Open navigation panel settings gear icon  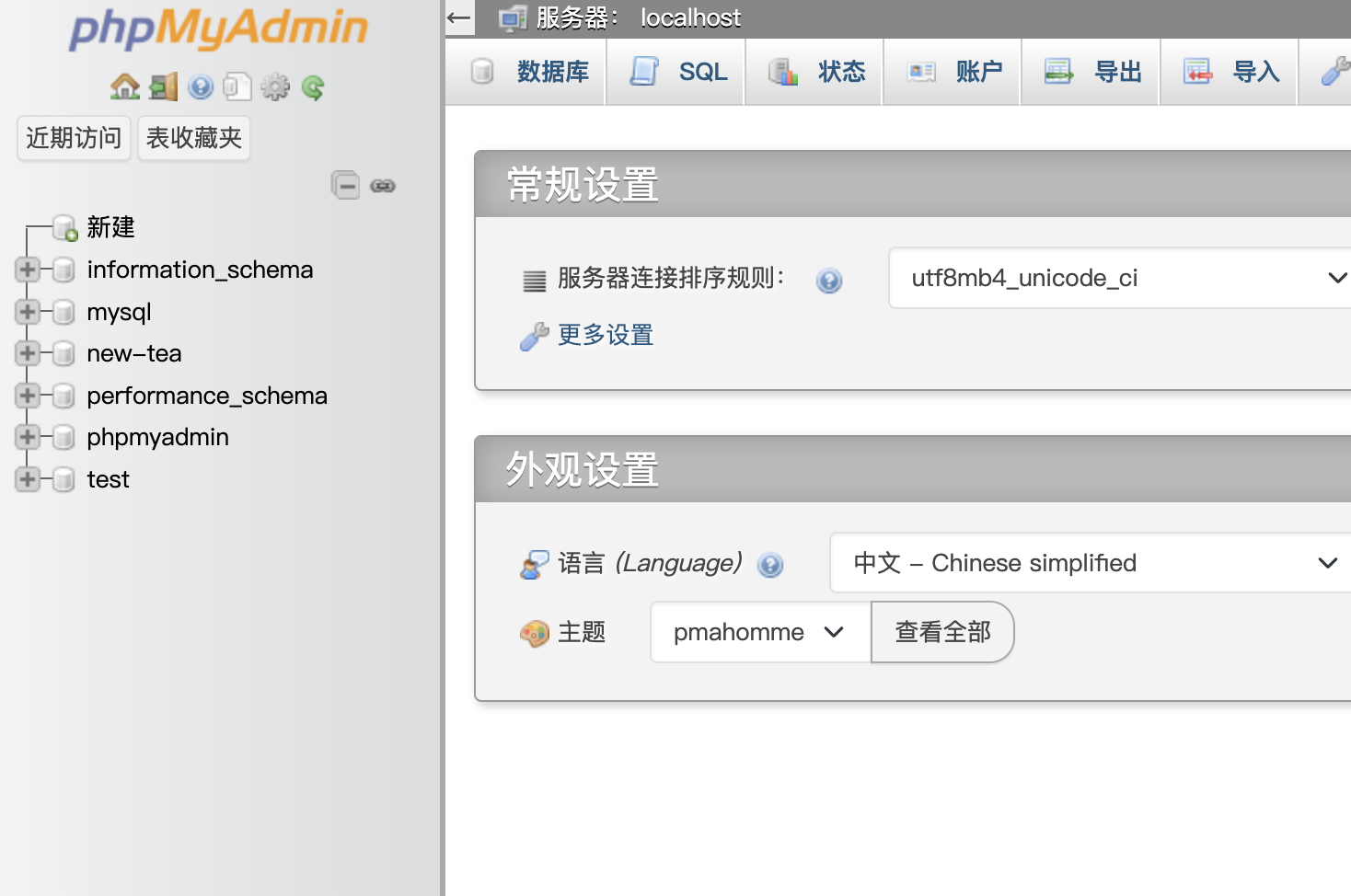point(275,87)
